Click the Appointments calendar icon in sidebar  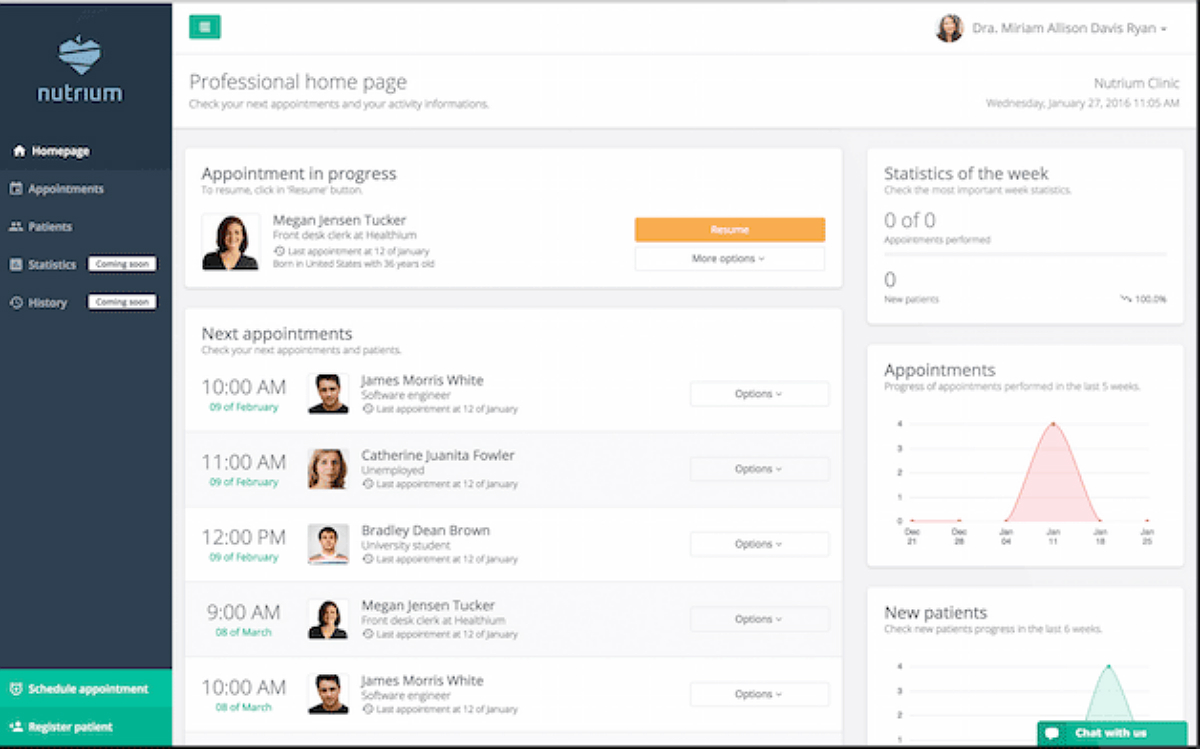point(16,189)
